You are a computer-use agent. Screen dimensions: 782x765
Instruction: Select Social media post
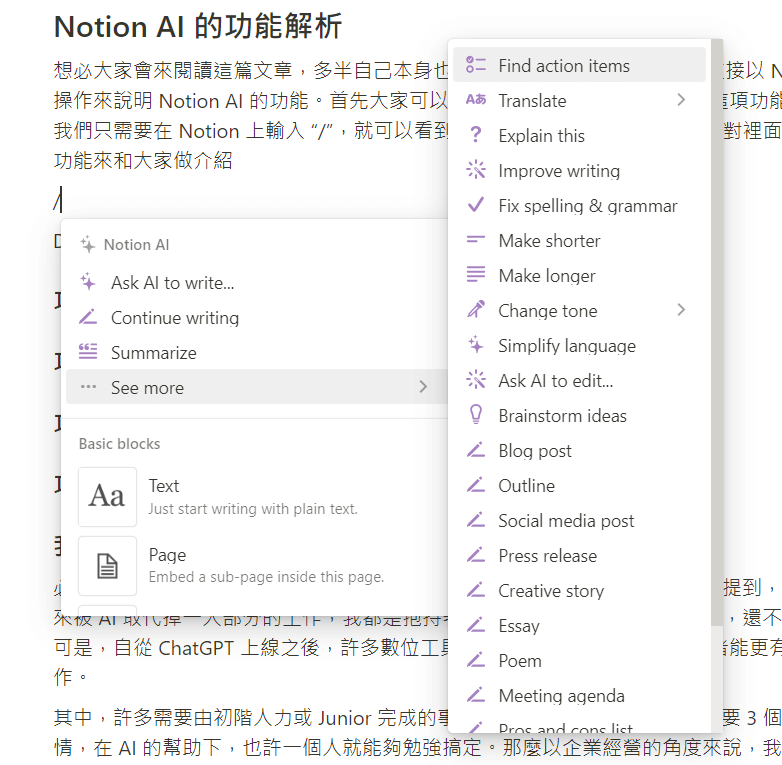pyautogui.click(x=580, y=520)
